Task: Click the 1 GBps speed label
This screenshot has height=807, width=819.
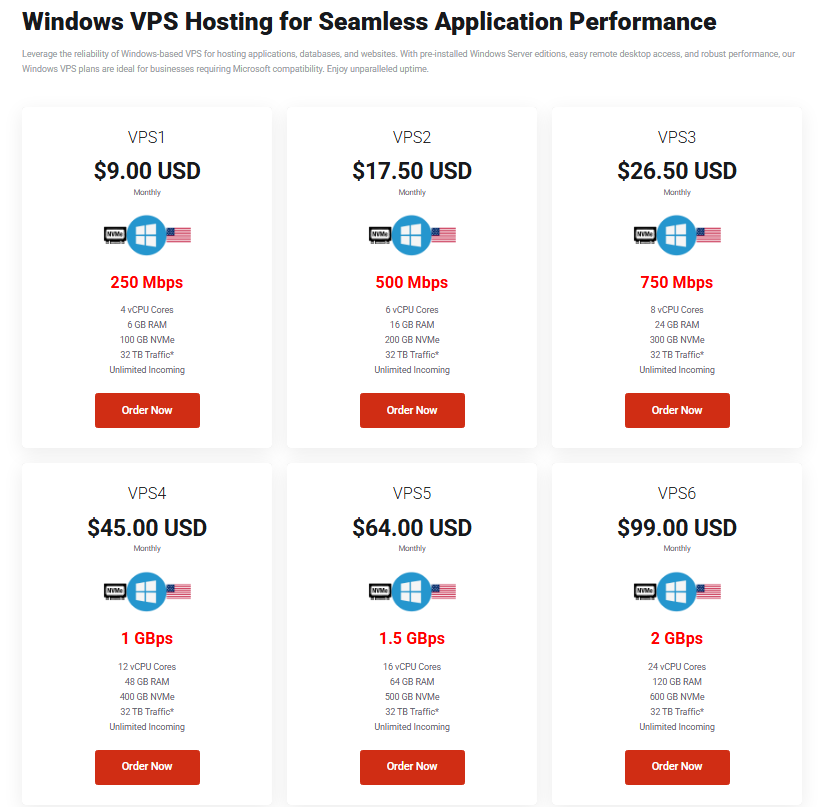Action: click(x=147, y=638)
